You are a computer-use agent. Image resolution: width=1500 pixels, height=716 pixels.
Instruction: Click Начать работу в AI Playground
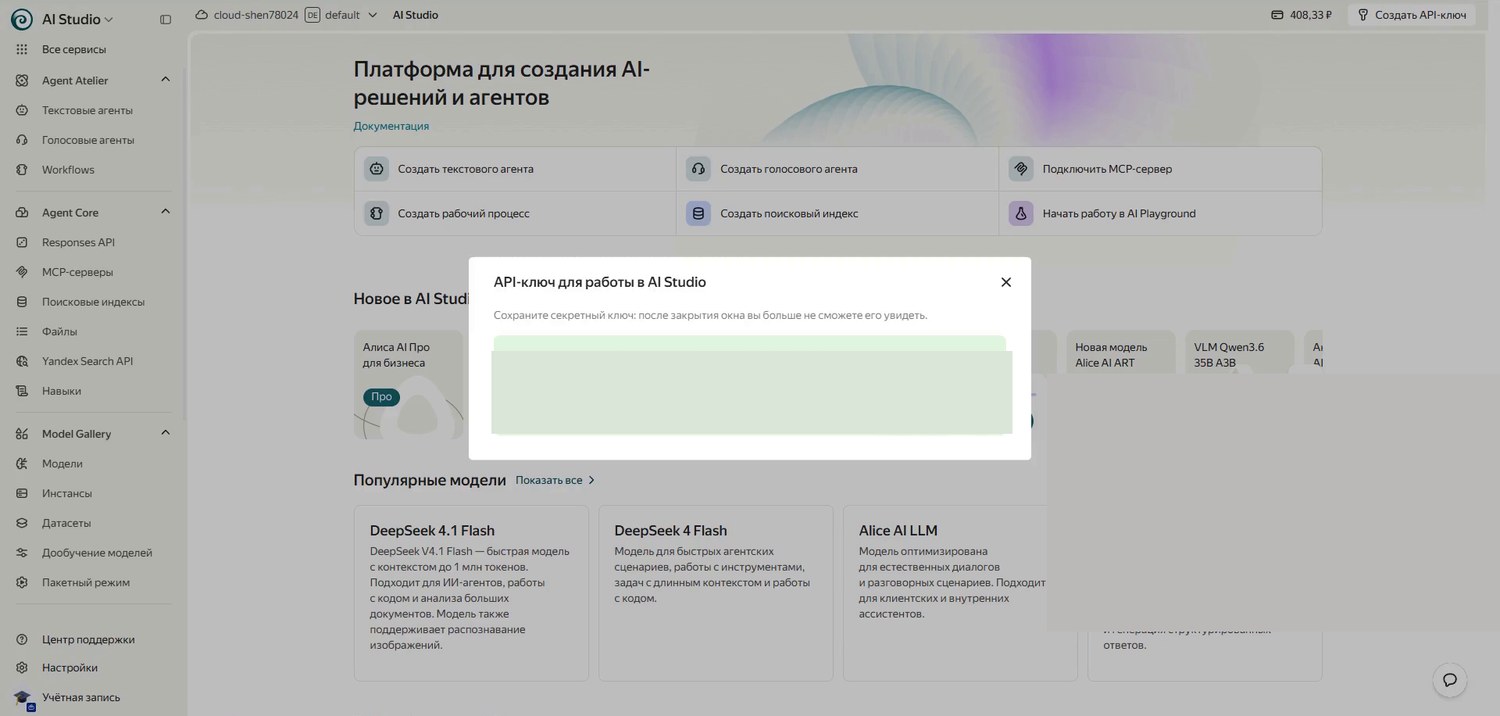tap(1160, 213)
